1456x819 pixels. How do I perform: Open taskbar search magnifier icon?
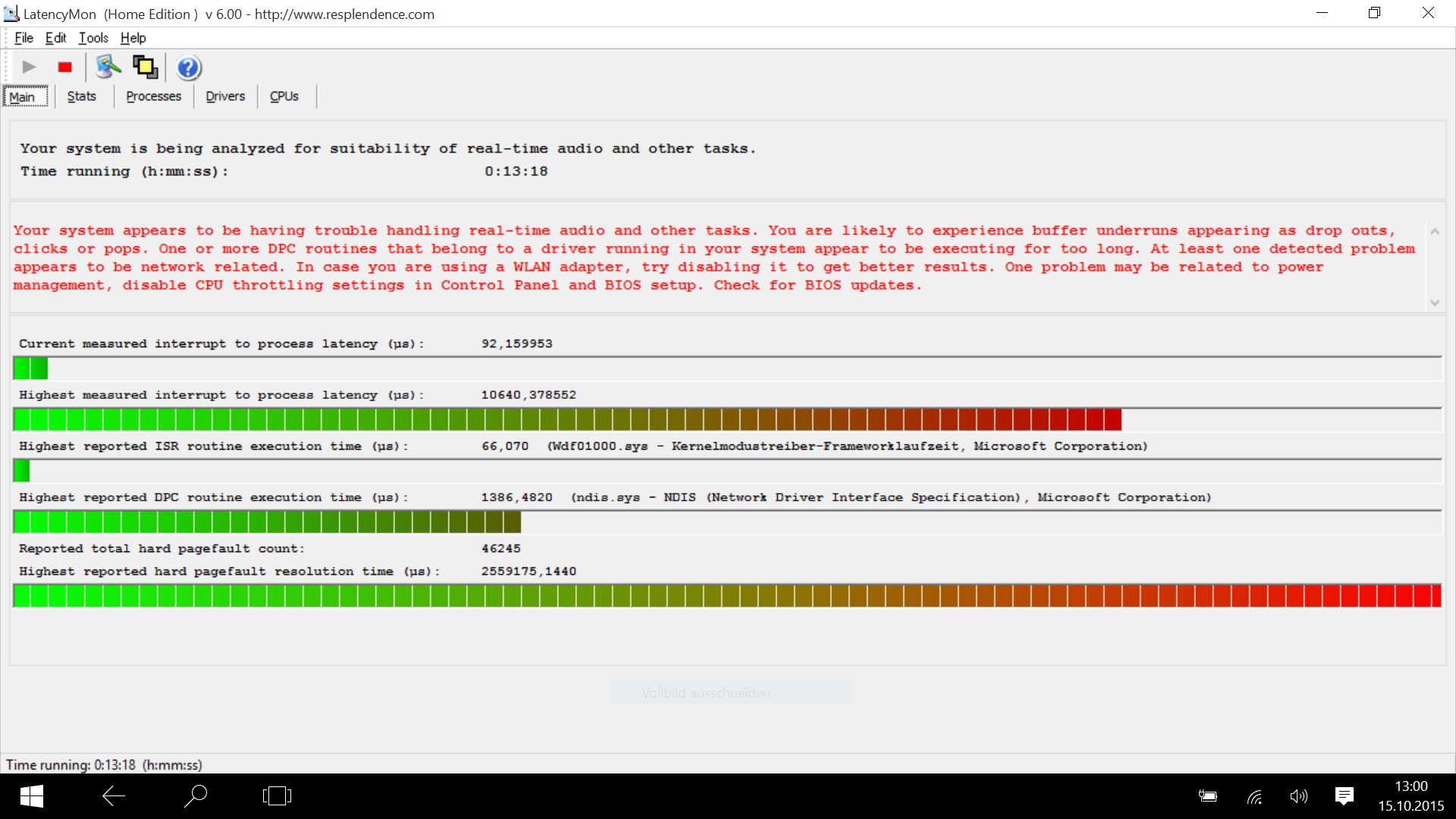point(195,795)
